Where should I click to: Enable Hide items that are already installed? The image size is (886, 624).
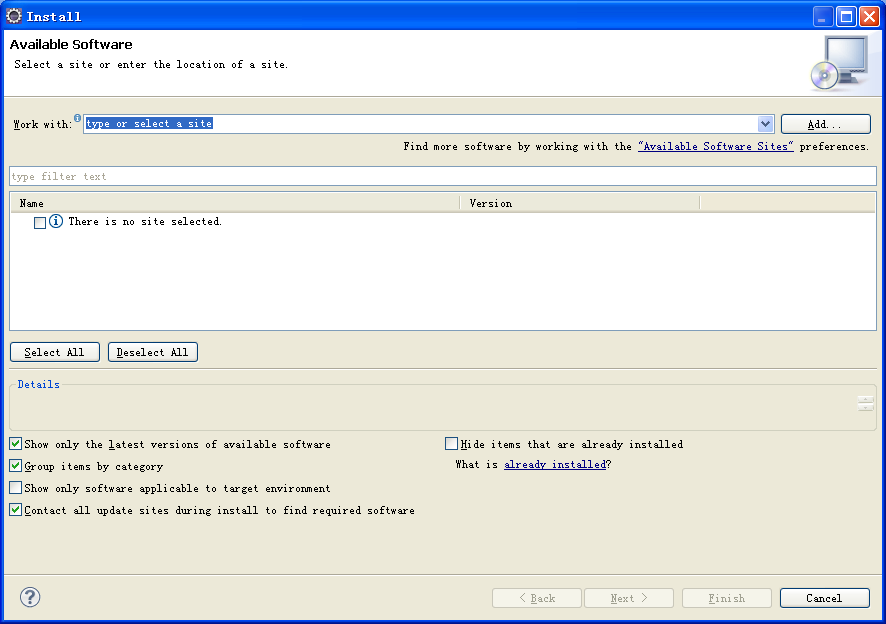(452, 444)
